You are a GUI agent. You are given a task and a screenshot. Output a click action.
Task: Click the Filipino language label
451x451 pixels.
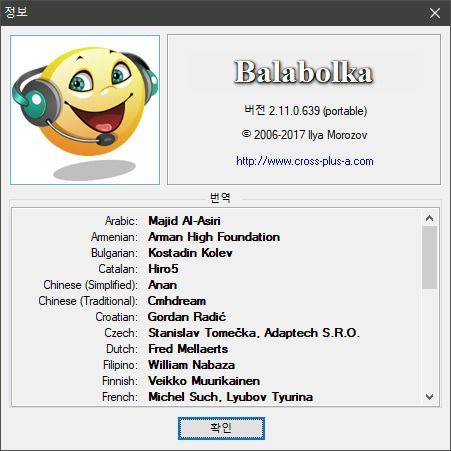(x=120, y=365)
